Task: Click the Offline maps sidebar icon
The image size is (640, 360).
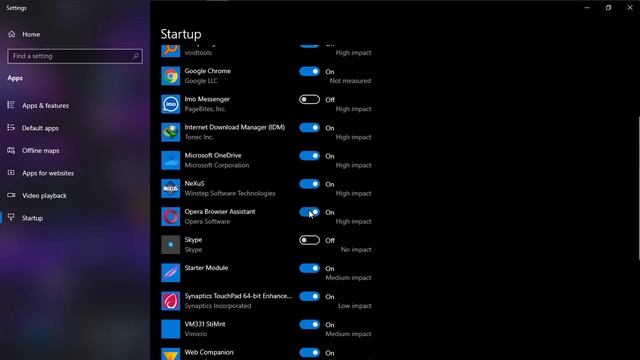Action: click(x=11, y=150)
